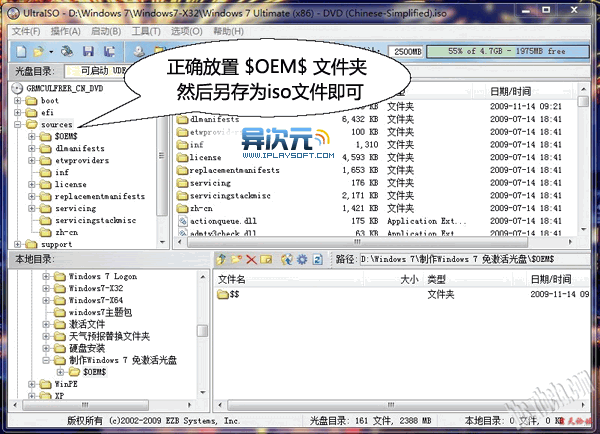
Task: Click the local pane Refresh icon
Action: 318,259
